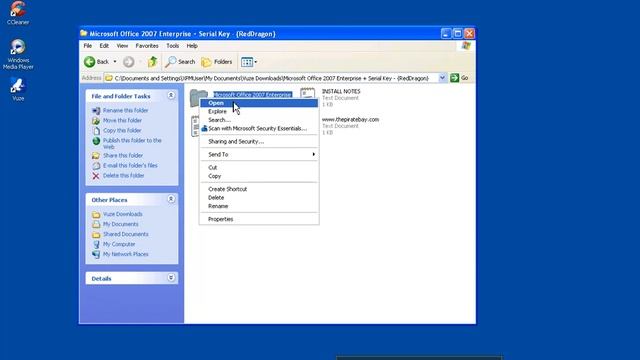640x360 pixels.
Task: Click the Vuze Downloads folder icon
Action: coord(96,214)
